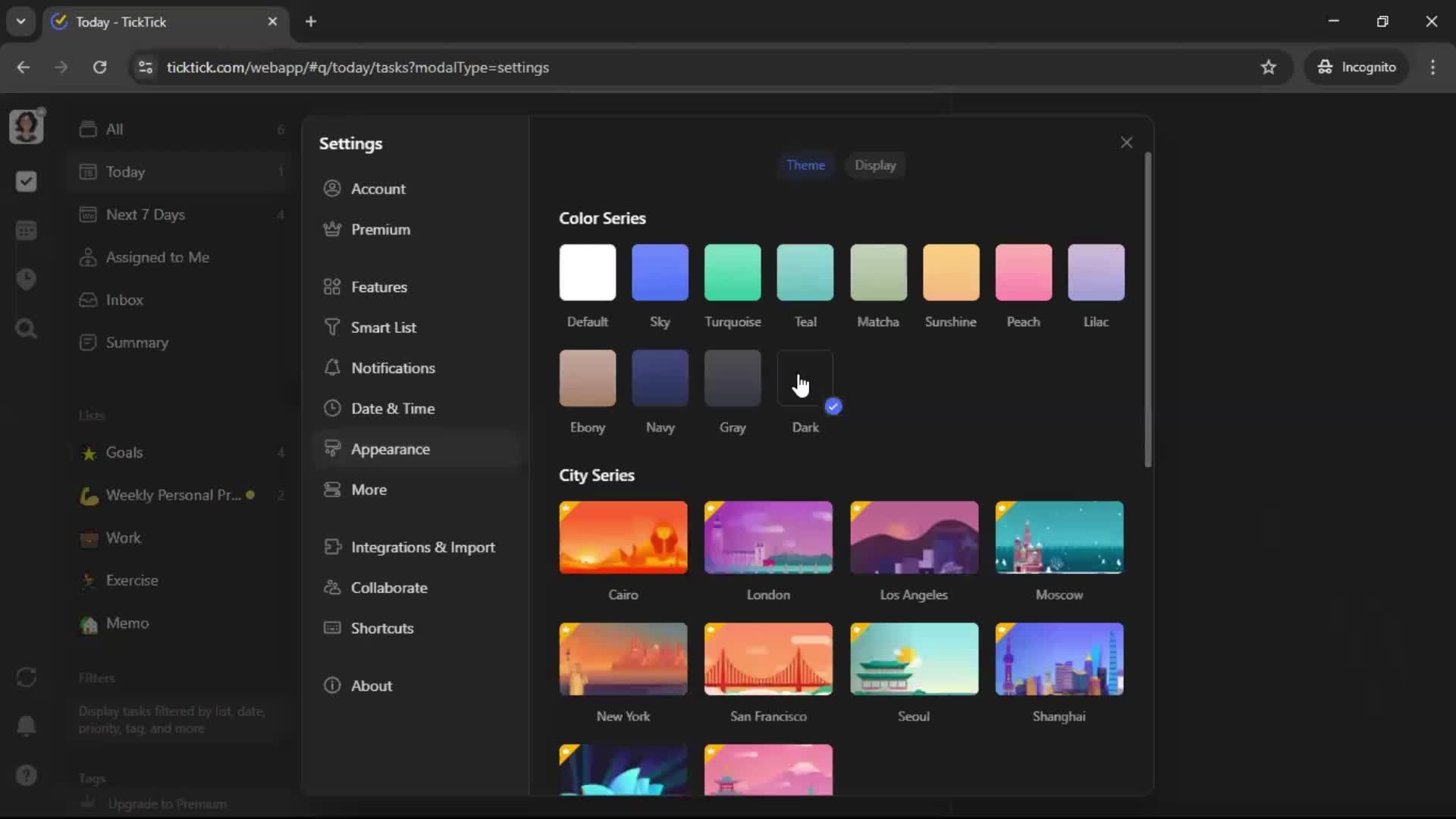Image resolution: width=1456 pixels, height=819 pixels.
Task: Go to Integrations & Import settings
Action: point(422,547)
